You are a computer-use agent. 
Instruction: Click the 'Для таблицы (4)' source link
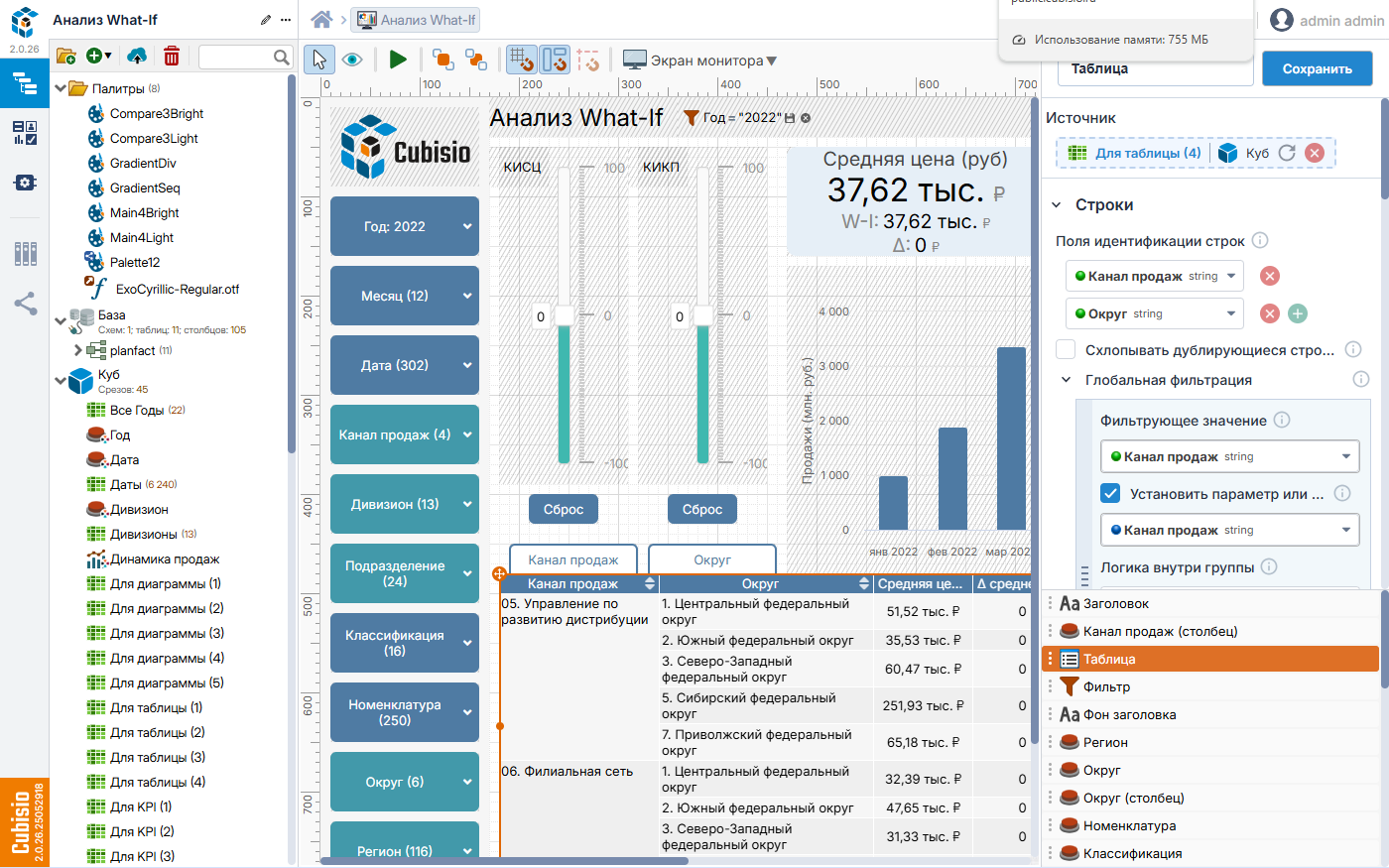click(1148, 153)
